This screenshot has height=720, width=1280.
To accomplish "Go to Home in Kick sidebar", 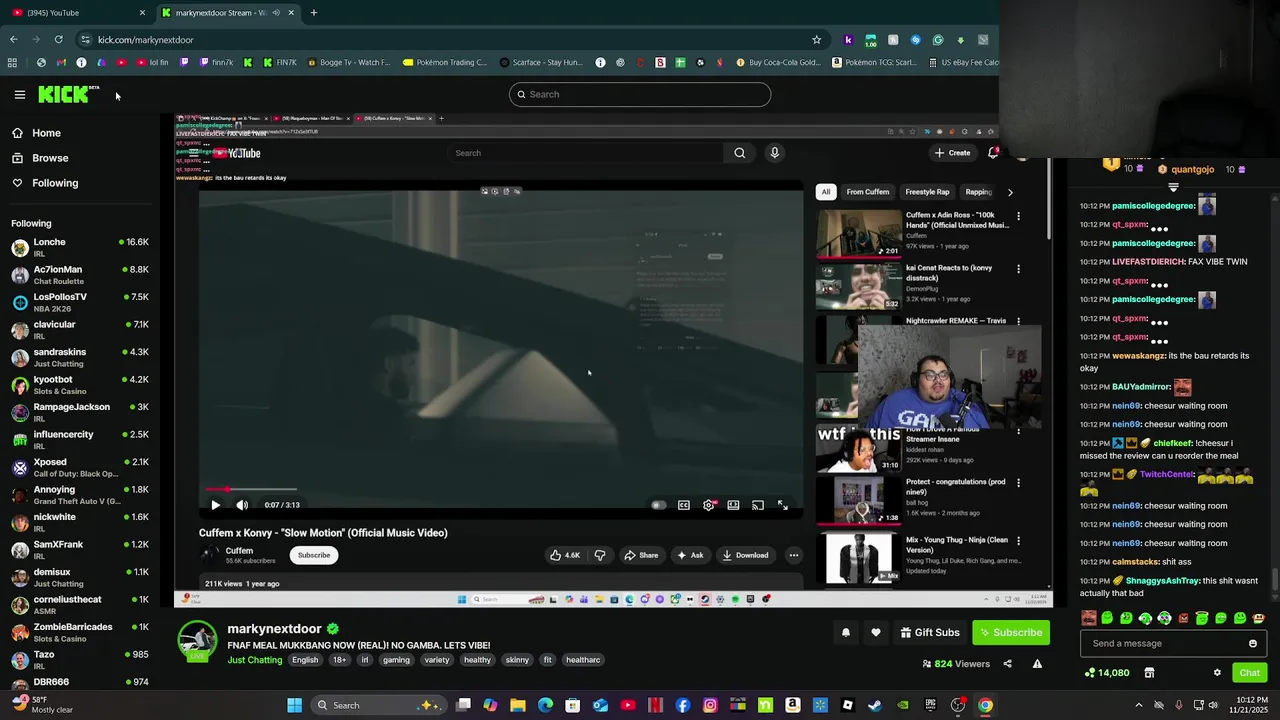I will pyautogui.click(x=46, y=133).
